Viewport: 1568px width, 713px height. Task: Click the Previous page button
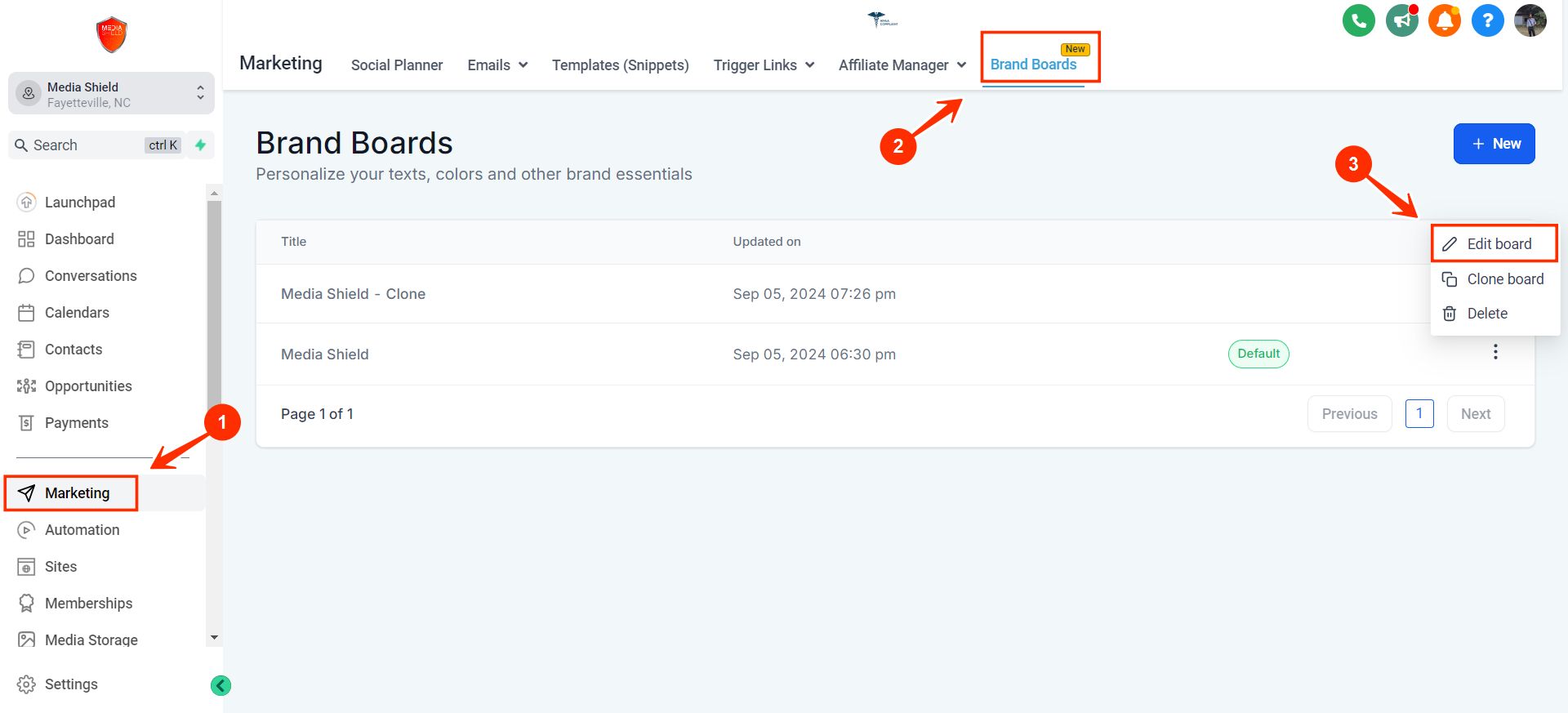[x=1349, y=414]
